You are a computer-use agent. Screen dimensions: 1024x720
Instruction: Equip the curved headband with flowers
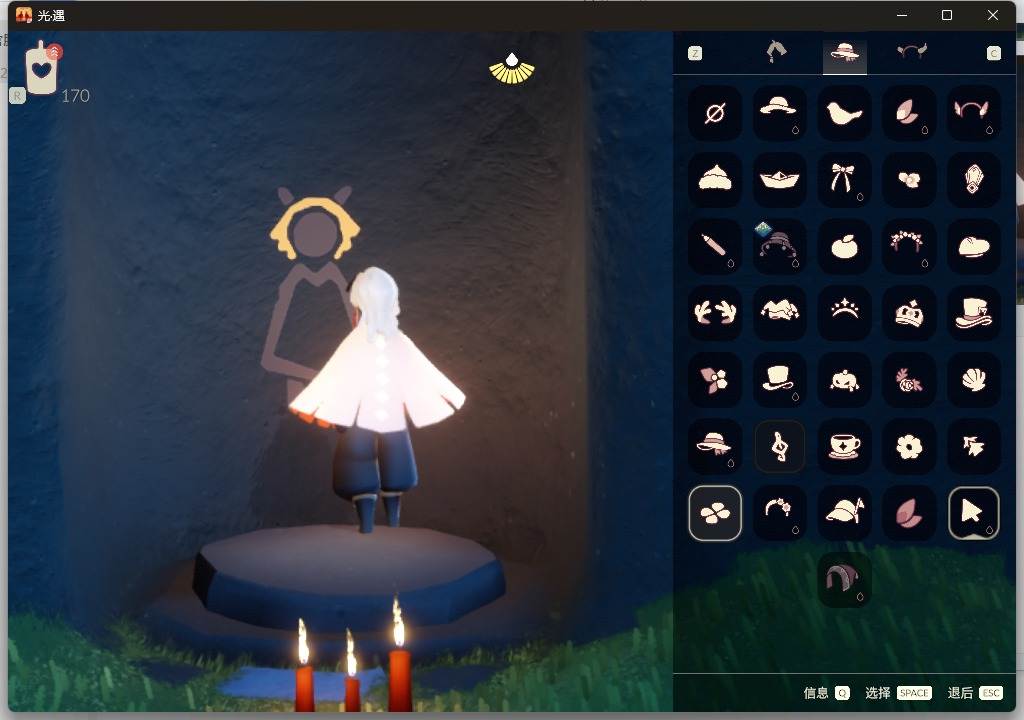pyautogui.click(x=779, y=513)
